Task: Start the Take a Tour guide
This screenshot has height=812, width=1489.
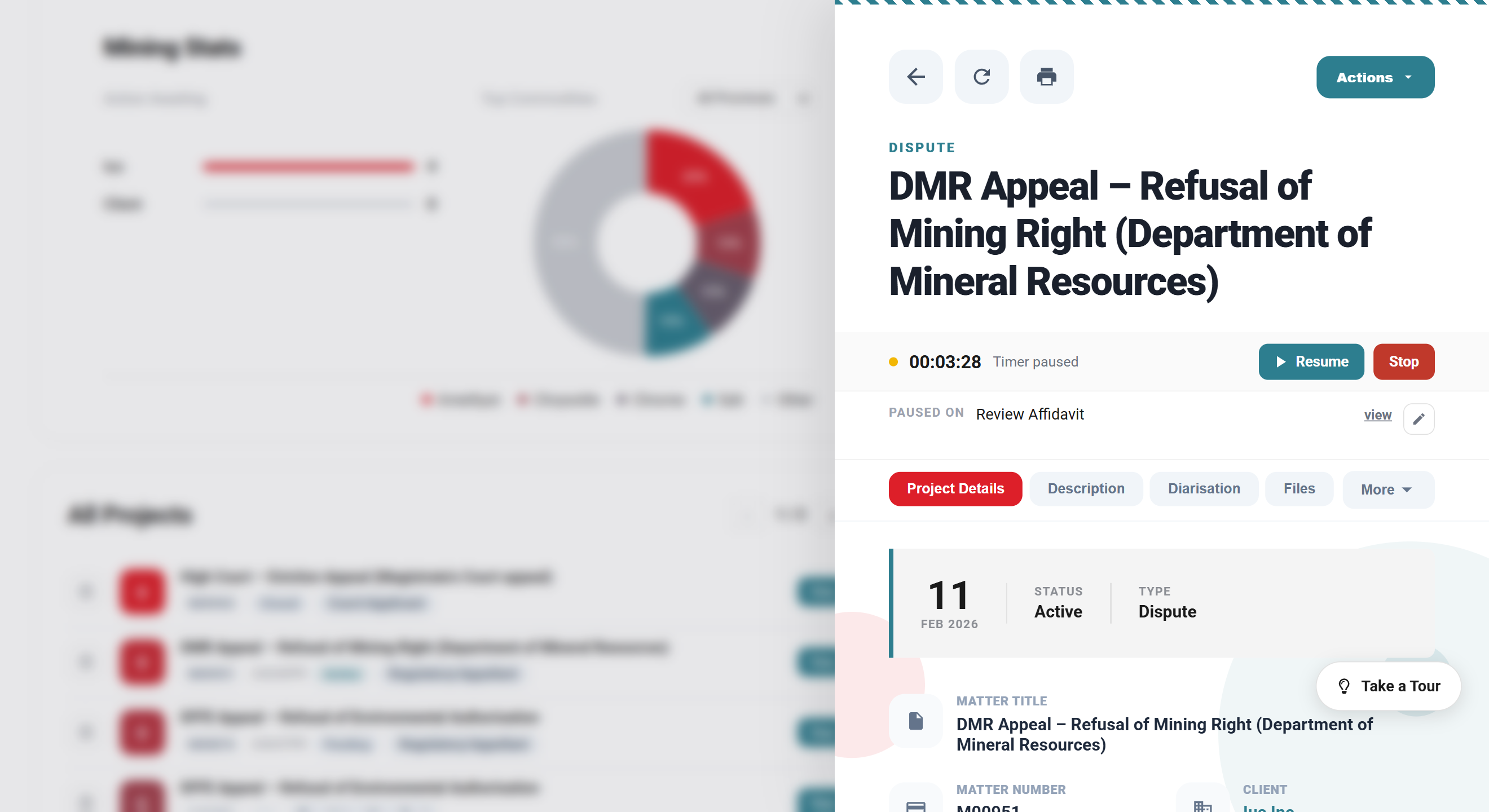Action: point(1389,686)
